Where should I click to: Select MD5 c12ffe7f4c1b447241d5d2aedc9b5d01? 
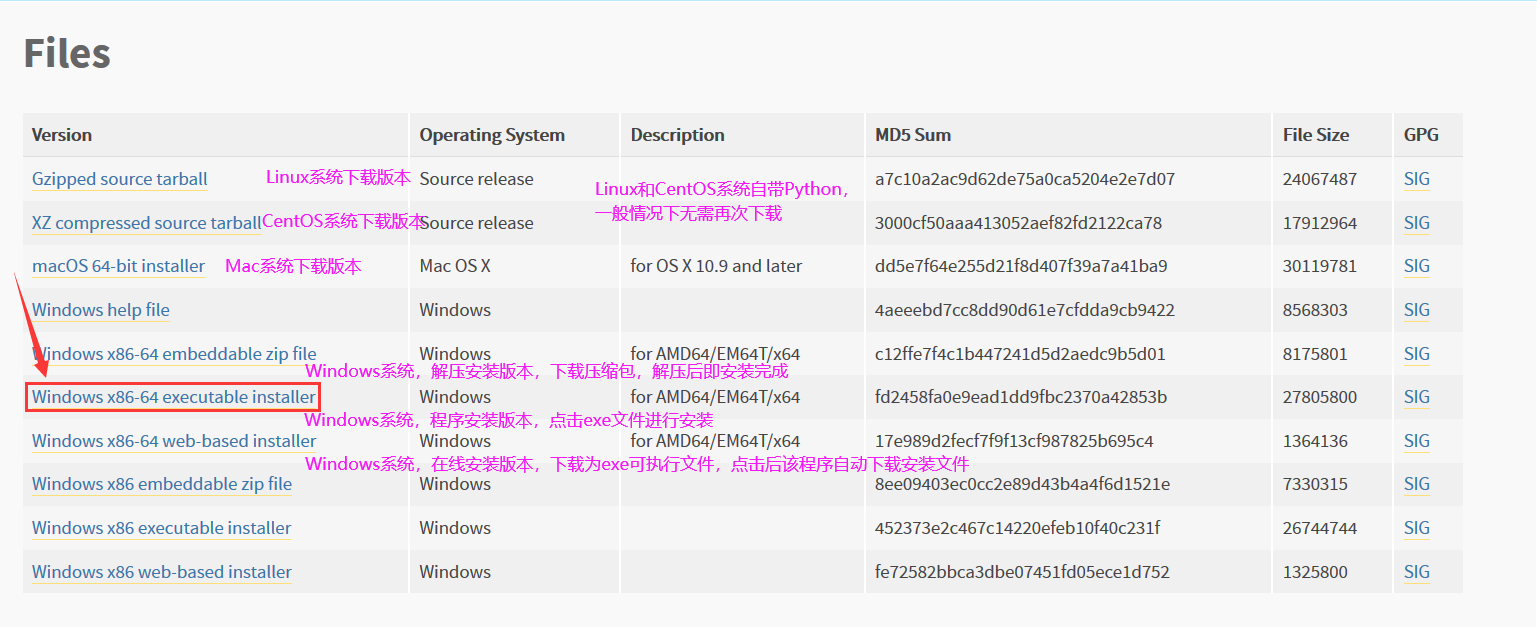point(1020,354)
